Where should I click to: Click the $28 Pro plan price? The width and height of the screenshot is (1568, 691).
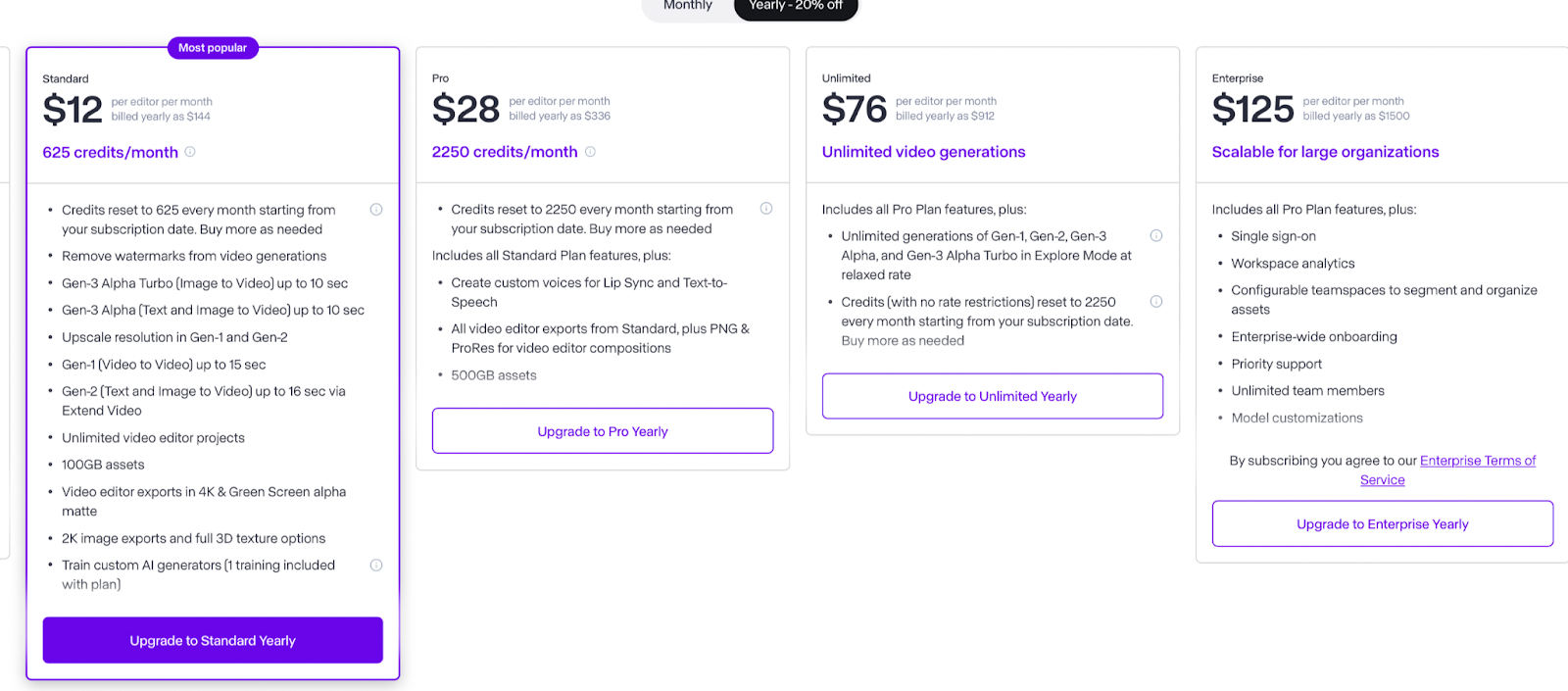(465, 109)
